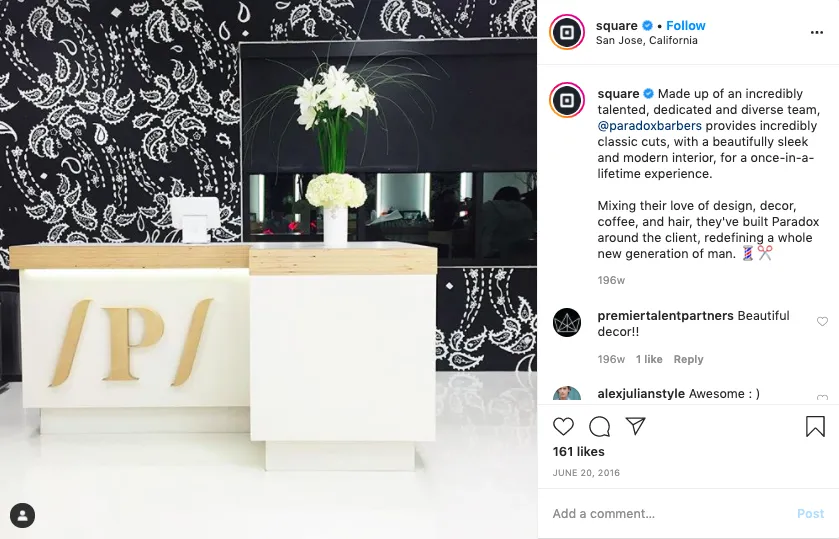Open alexjulianstyle's profile avatar
The image size is (839, 539).
coord(567,394)
